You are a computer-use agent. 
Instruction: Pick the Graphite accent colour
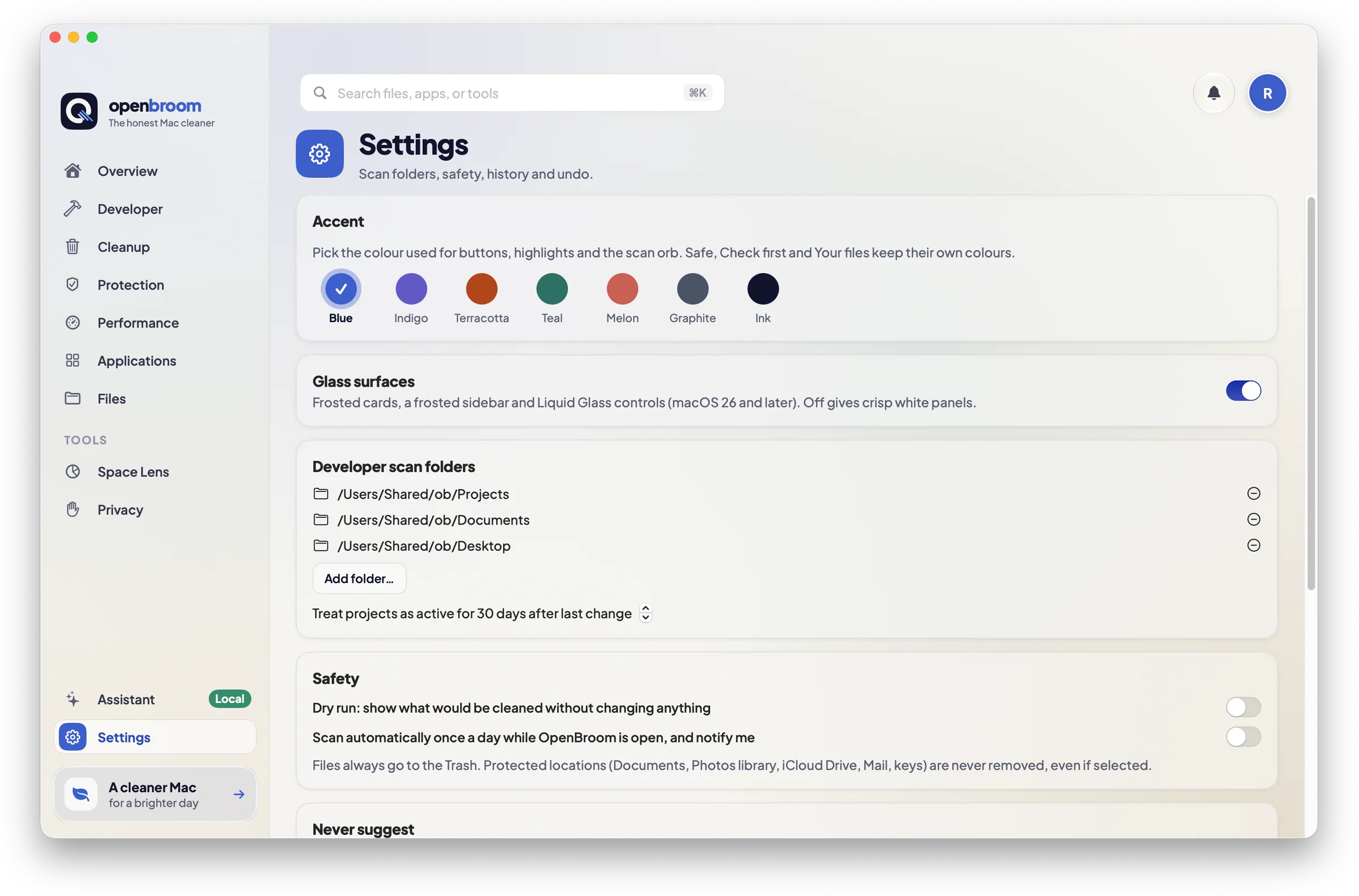[692, 289]
